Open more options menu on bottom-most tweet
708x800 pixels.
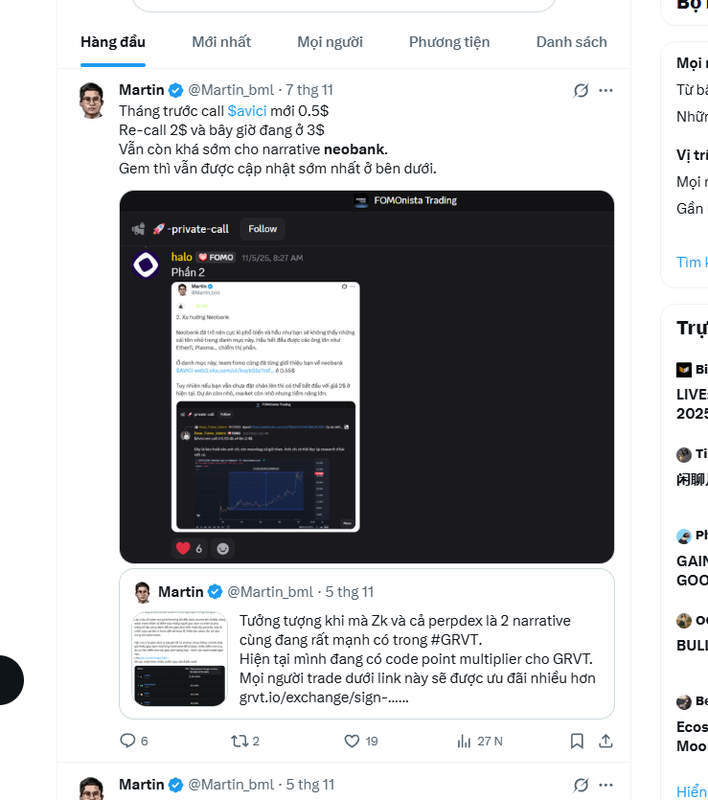point(606,785)
